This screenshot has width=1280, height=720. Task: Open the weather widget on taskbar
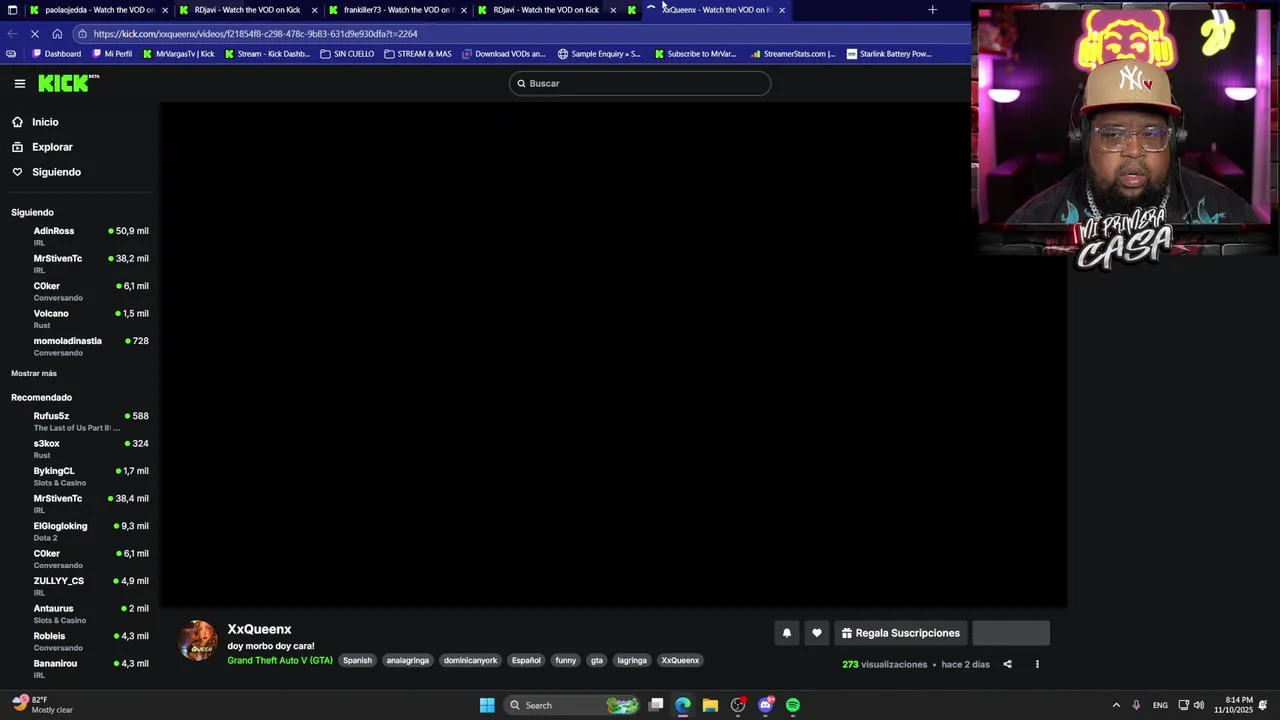42,705
